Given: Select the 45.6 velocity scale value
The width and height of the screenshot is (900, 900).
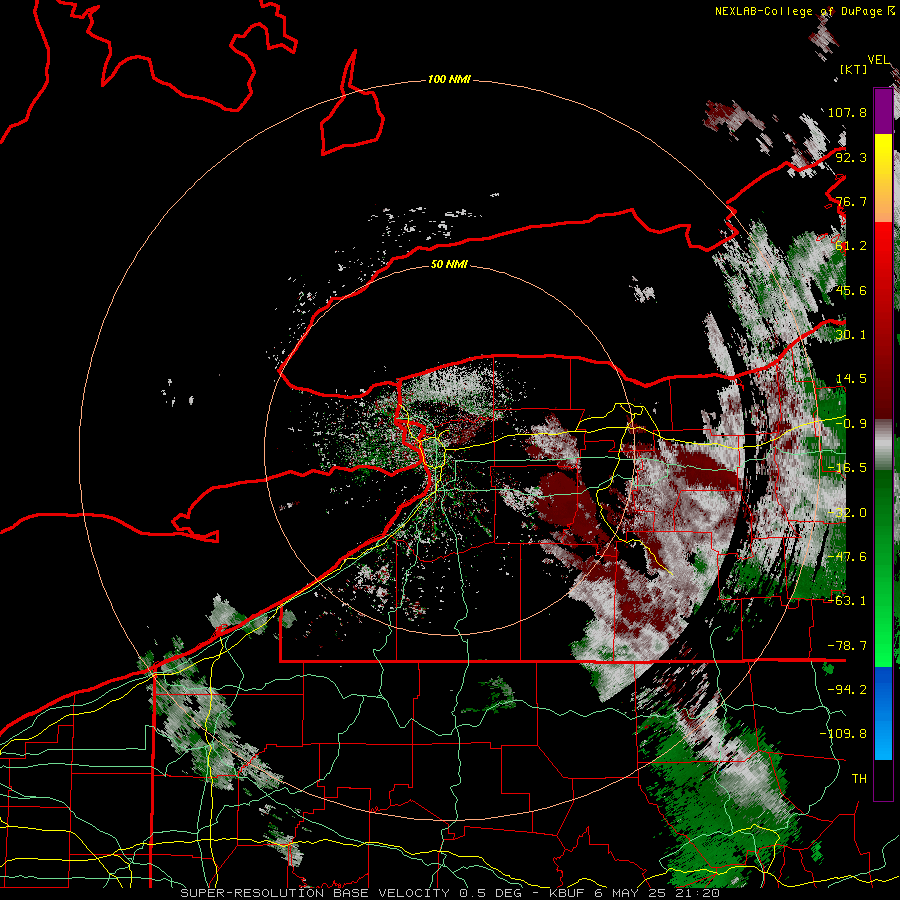Looking at the screenshot, I should point(851,290).
